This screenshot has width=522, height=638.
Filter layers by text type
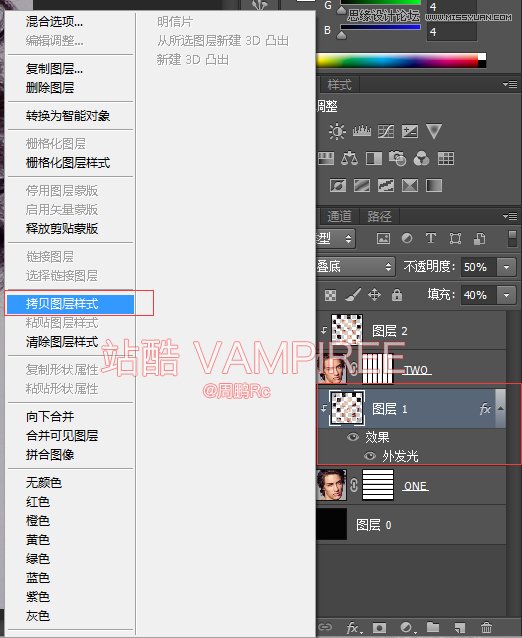[x=430, y=238]
